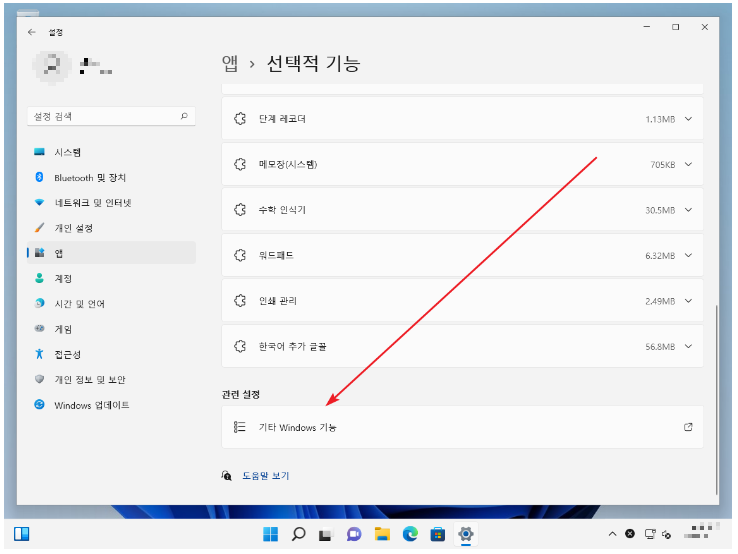Screen dimensions: 738x554
Task: Open Task View on the taskbar
Action: 326,534
